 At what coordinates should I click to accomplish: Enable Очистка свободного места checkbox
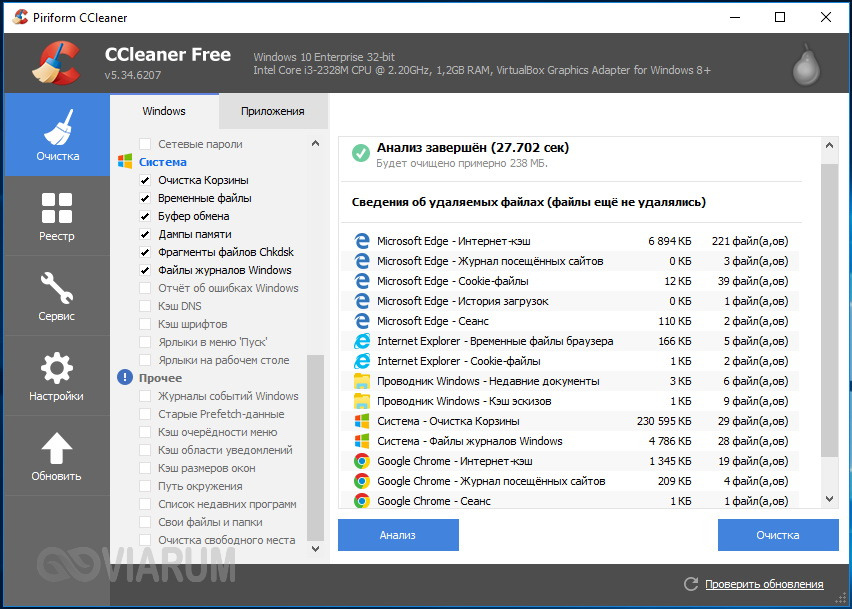coord(145,540)
